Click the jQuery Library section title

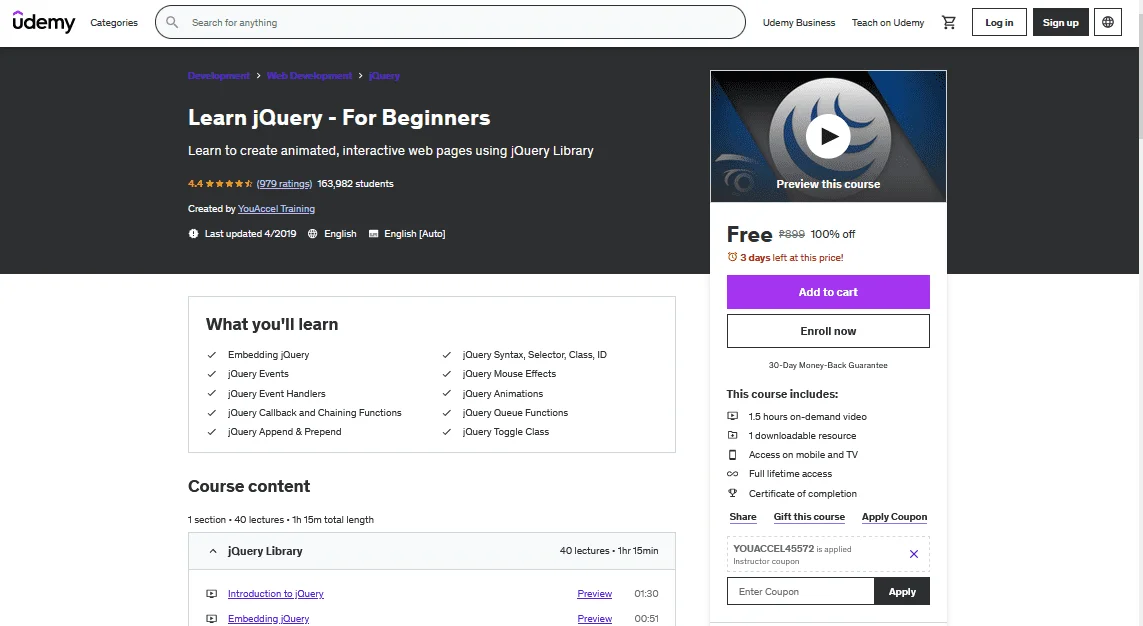click(265, 551)
